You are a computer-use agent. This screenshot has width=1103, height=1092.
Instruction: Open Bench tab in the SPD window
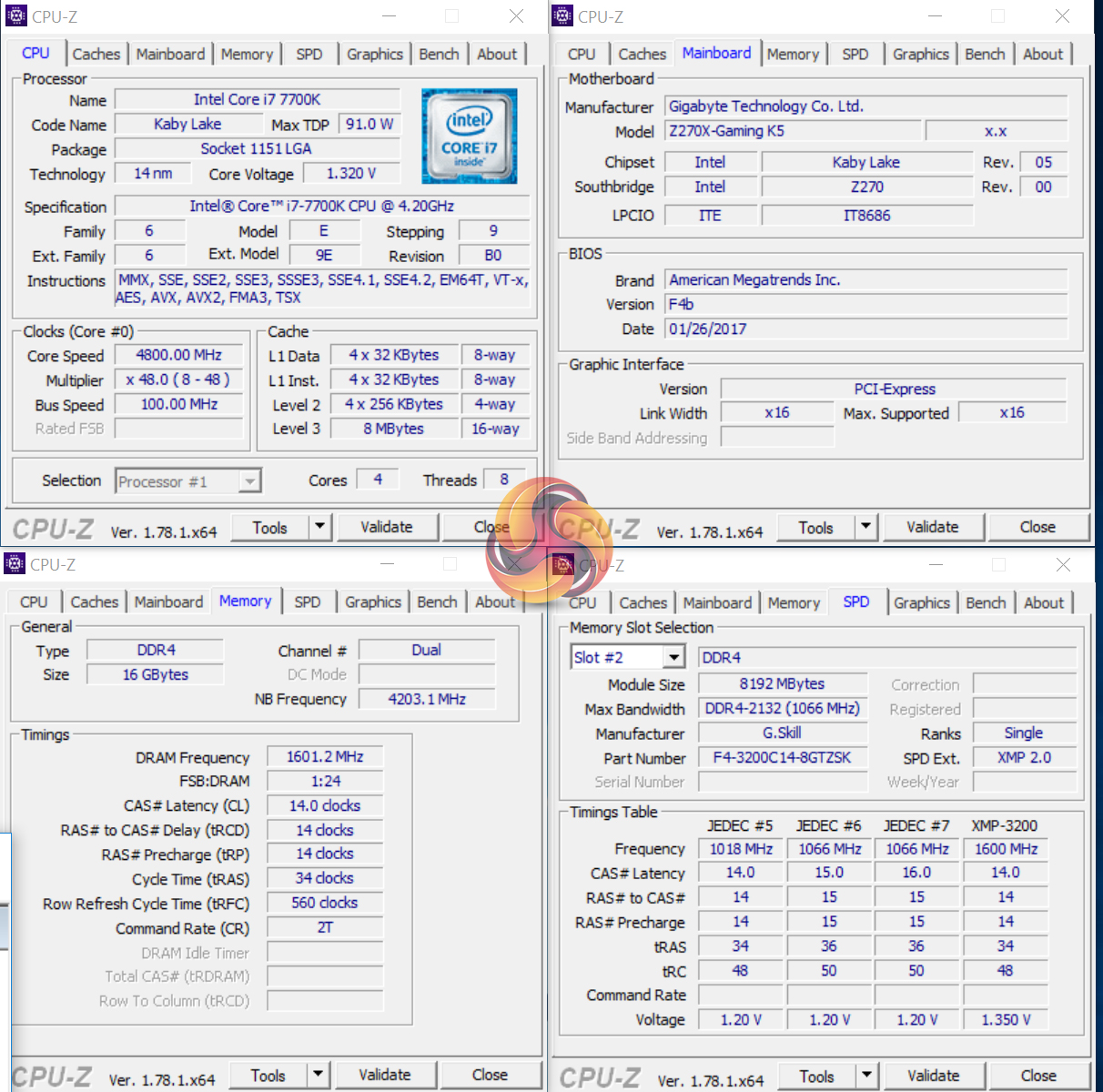pyautogui.click(x=986, y=603)
